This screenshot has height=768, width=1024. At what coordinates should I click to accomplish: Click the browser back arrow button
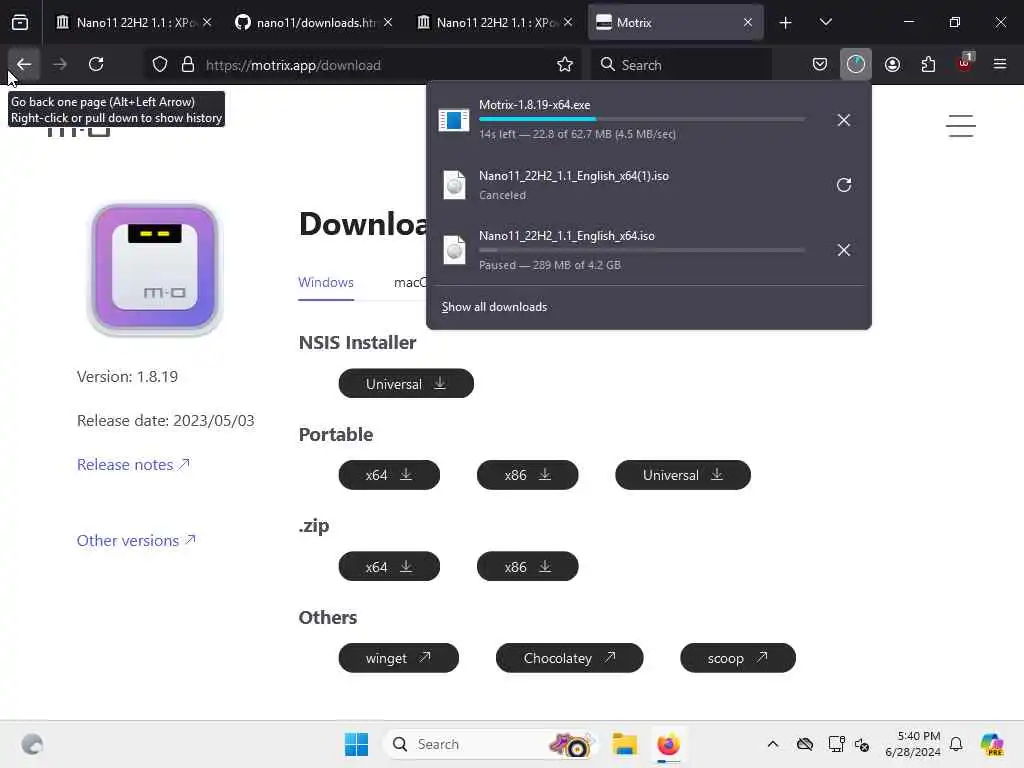24,64
